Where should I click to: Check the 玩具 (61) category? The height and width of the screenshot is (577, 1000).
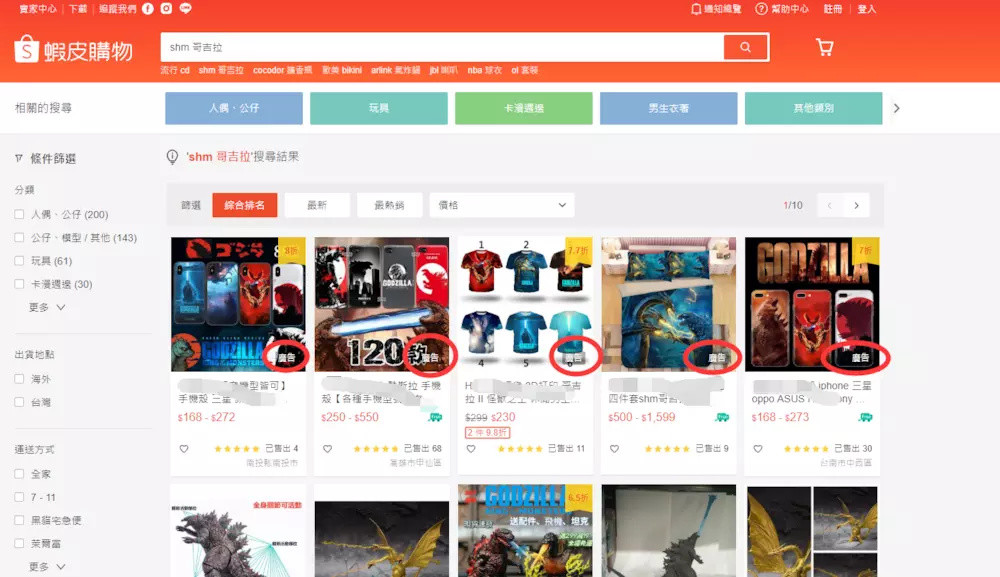click(x=19, y=261)
